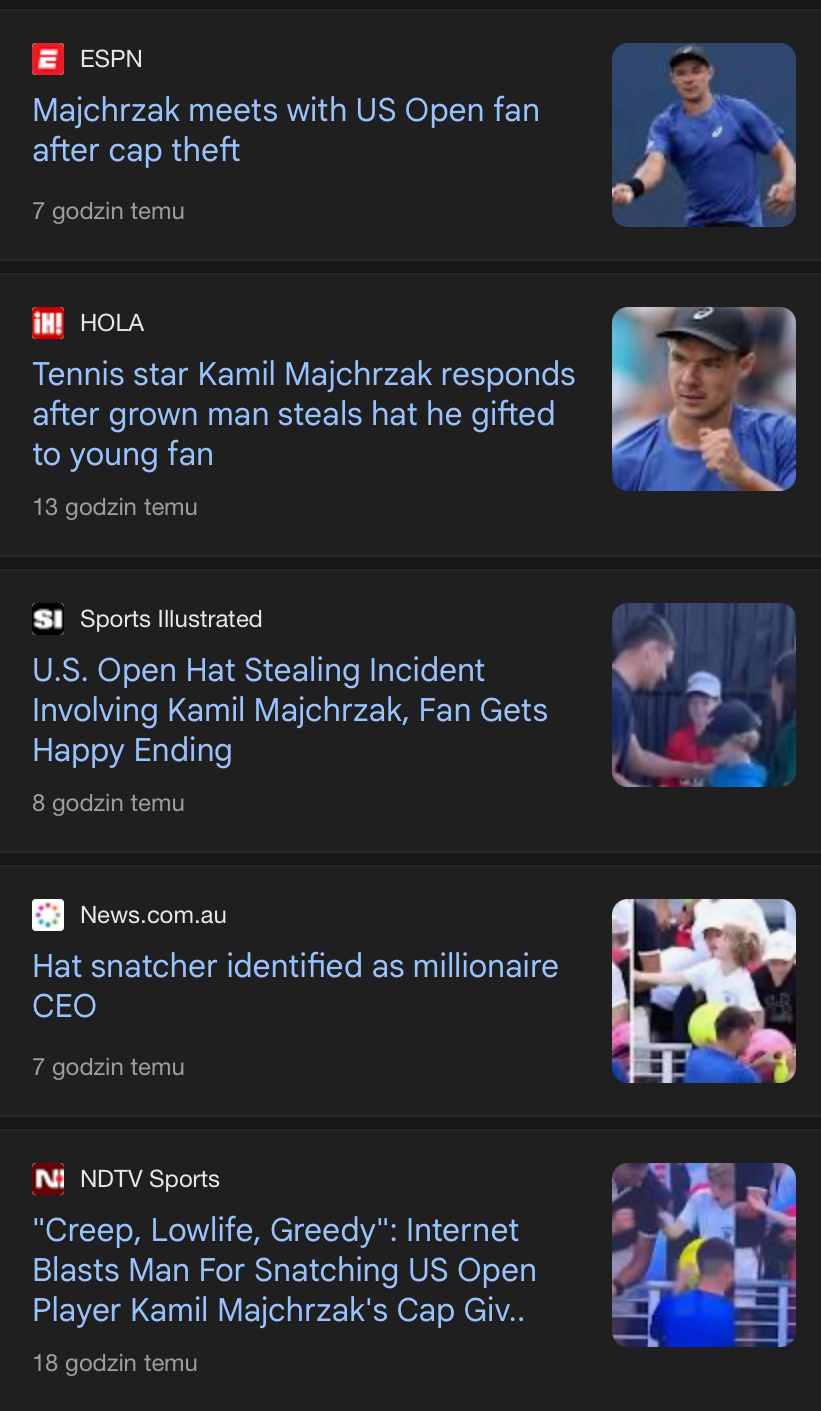Screen dimensions: 821x1411
Task: Click the "13 godzin temu" timestamp
Action: pos(115,507)
